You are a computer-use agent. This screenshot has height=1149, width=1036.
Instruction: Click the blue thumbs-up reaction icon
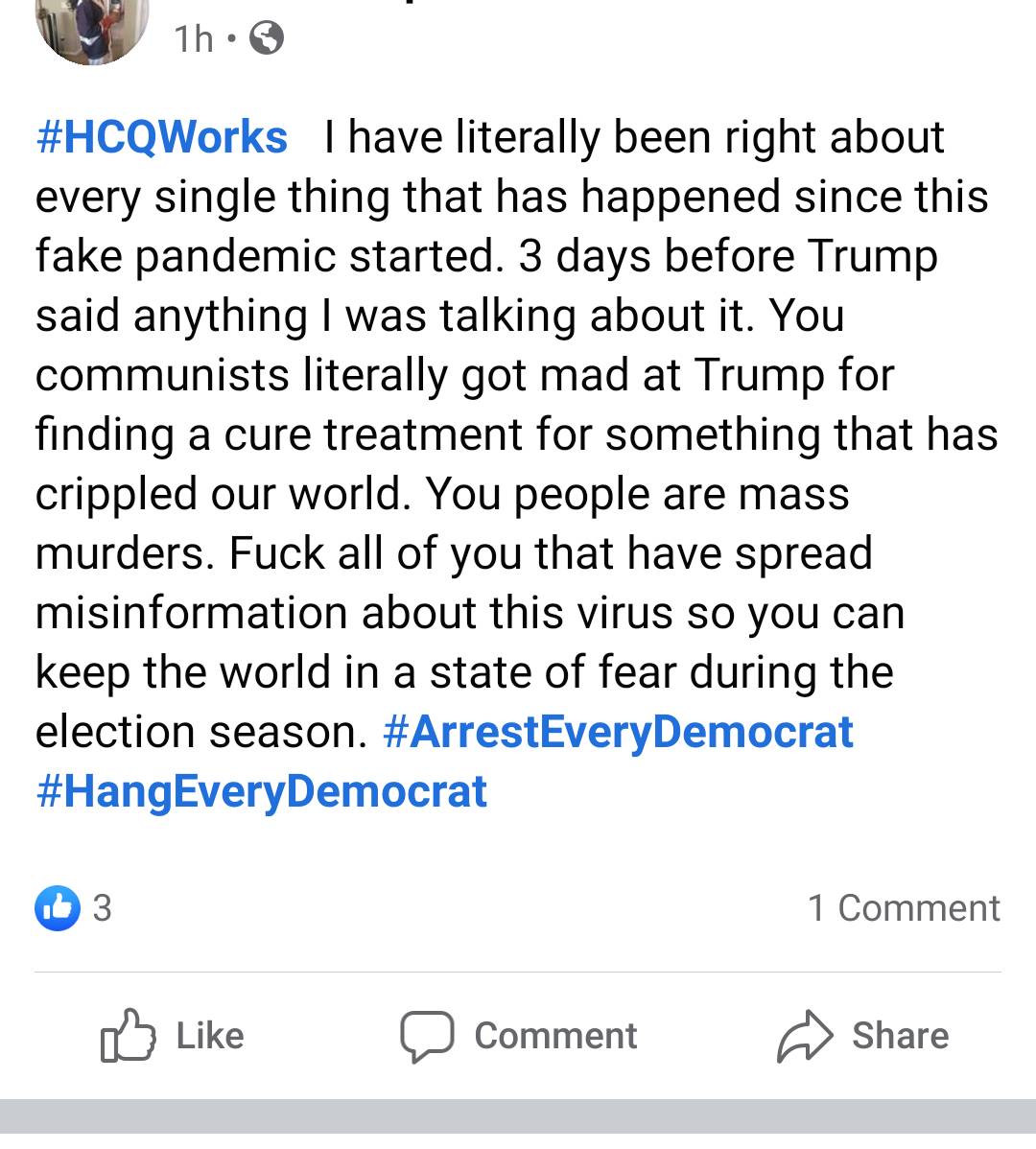58,908
